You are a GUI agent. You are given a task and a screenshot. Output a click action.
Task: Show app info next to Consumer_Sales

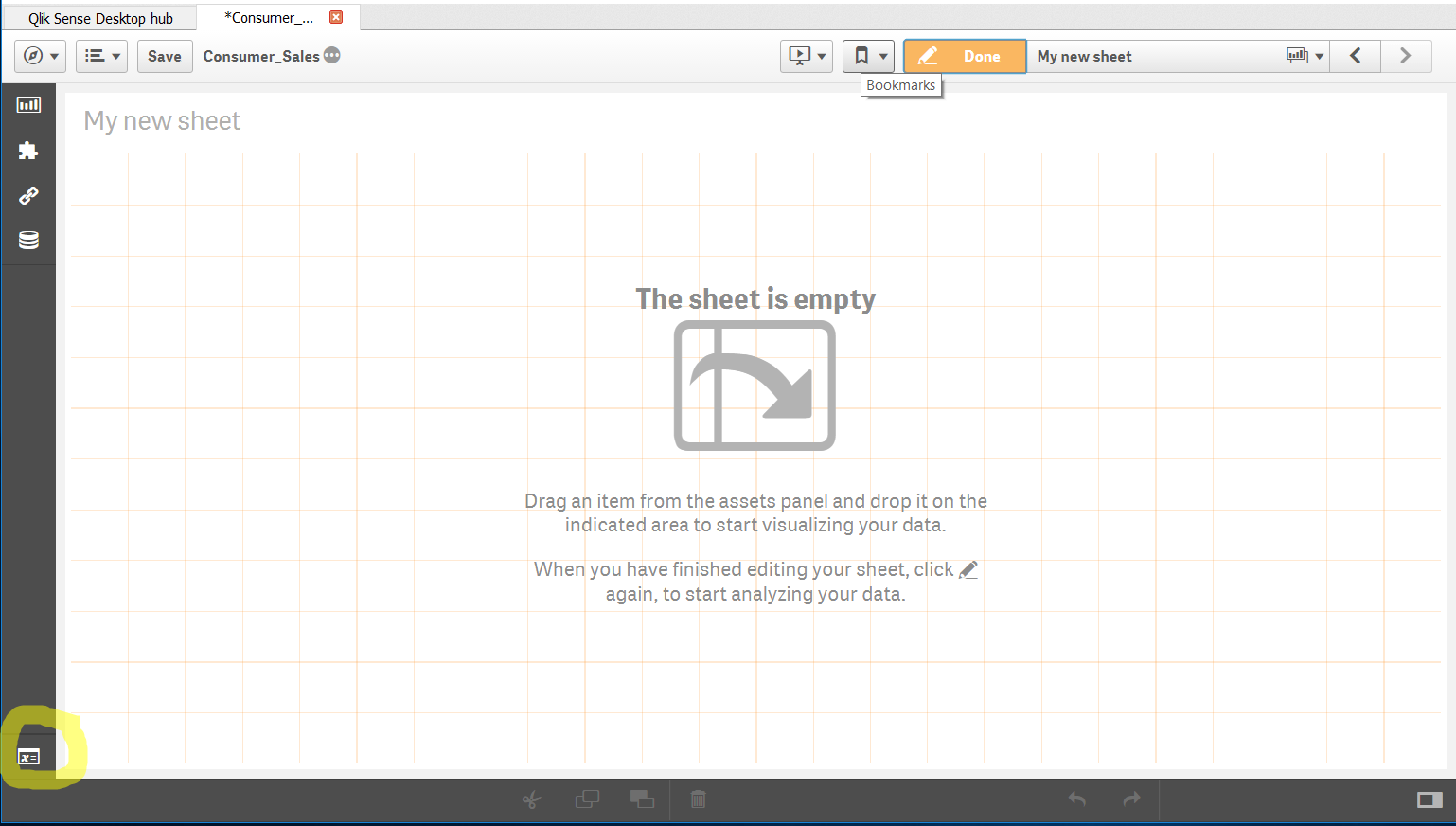pyautogui.click(x=332, y=55)
